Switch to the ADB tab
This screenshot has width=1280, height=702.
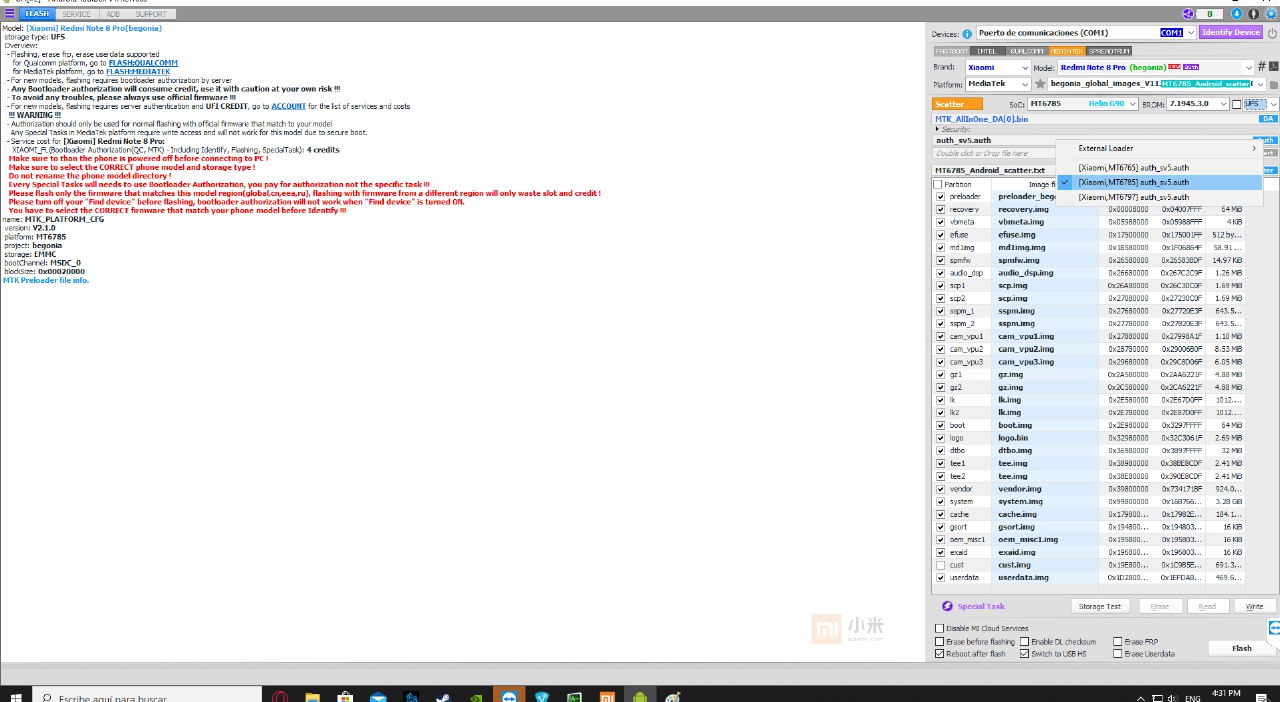click(111, 14)
